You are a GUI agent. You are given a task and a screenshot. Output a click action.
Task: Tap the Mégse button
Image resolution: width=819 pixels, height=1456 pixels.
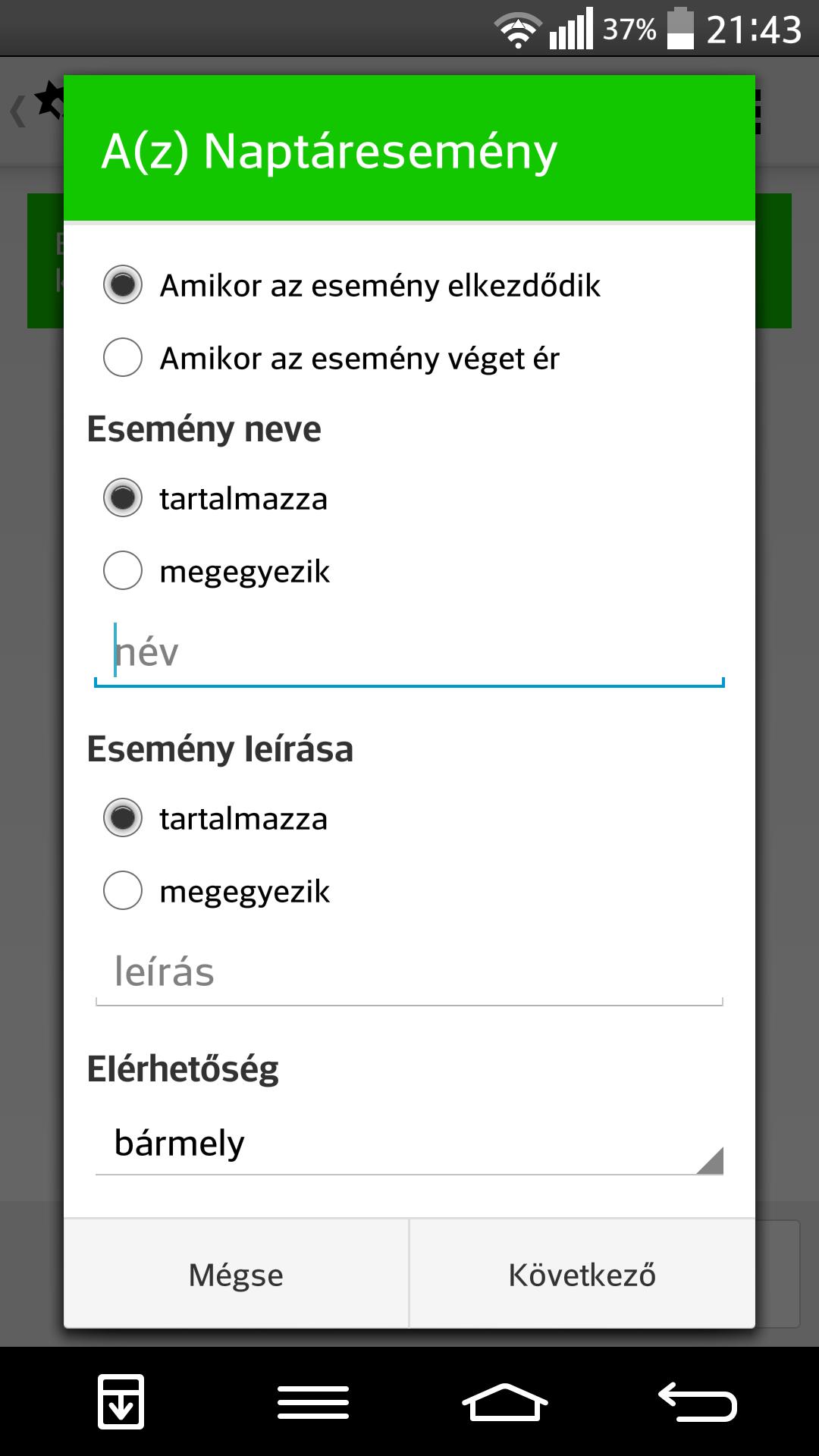pos(236,1274)
